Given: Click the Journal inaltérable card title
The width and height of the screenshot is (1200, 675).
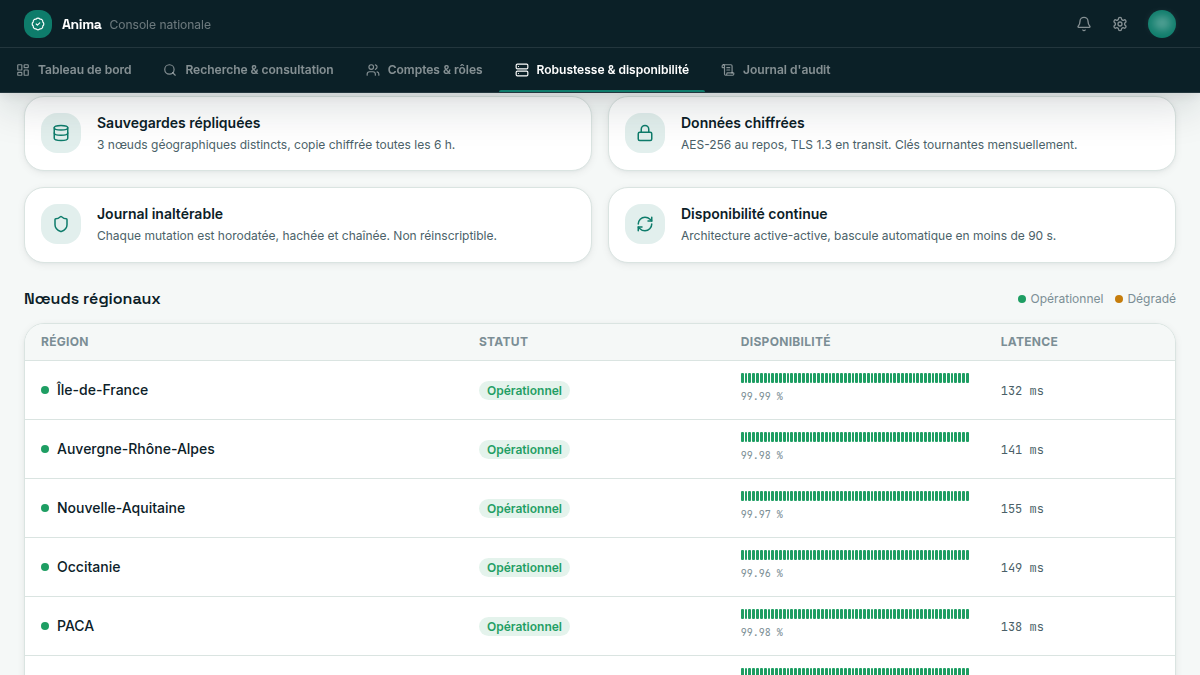Looking at the screenshot, I should [x=160, y=214].
